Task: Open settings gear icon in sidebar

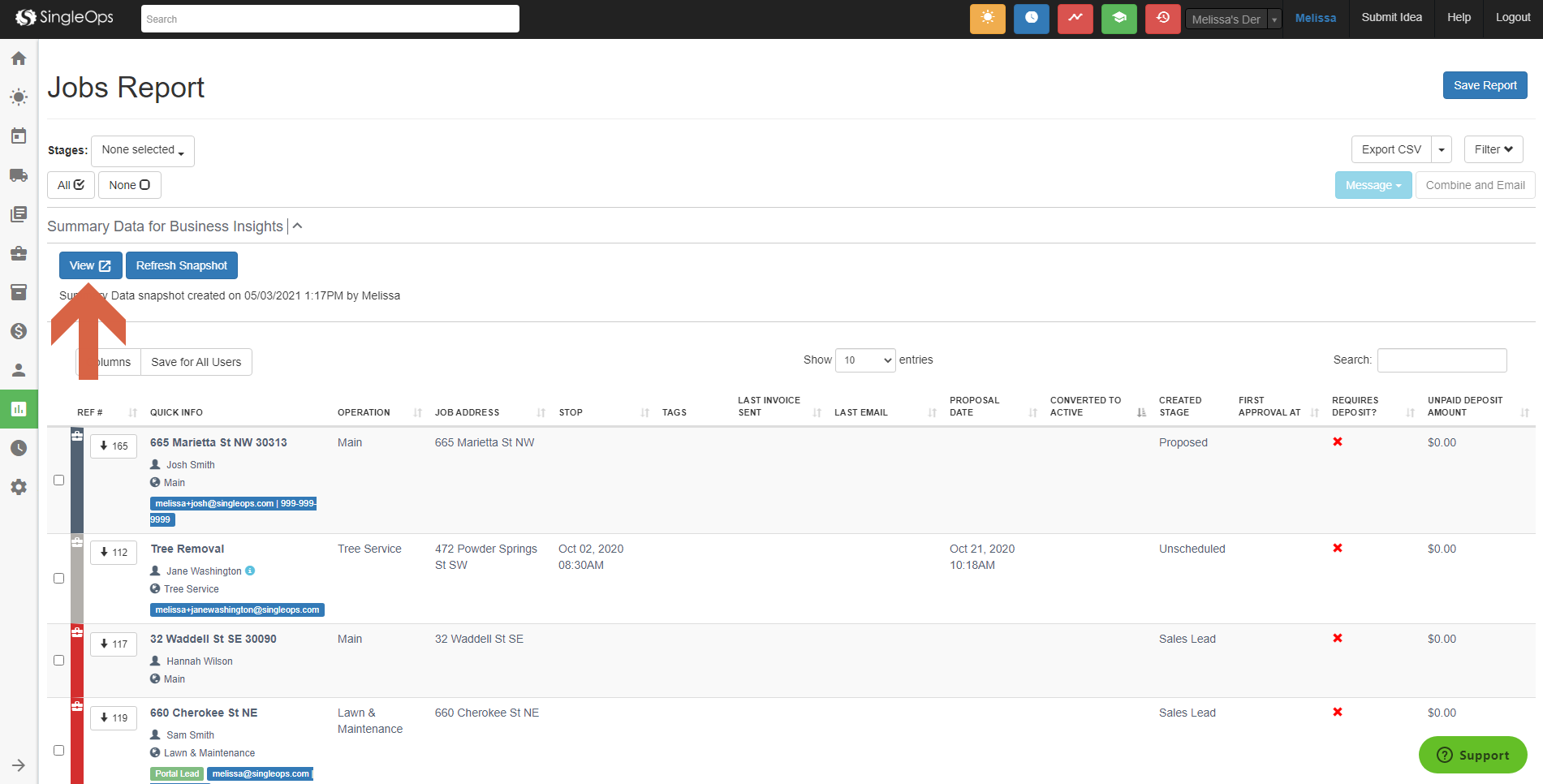Action: pyautogui.click(x=19, y=487)
